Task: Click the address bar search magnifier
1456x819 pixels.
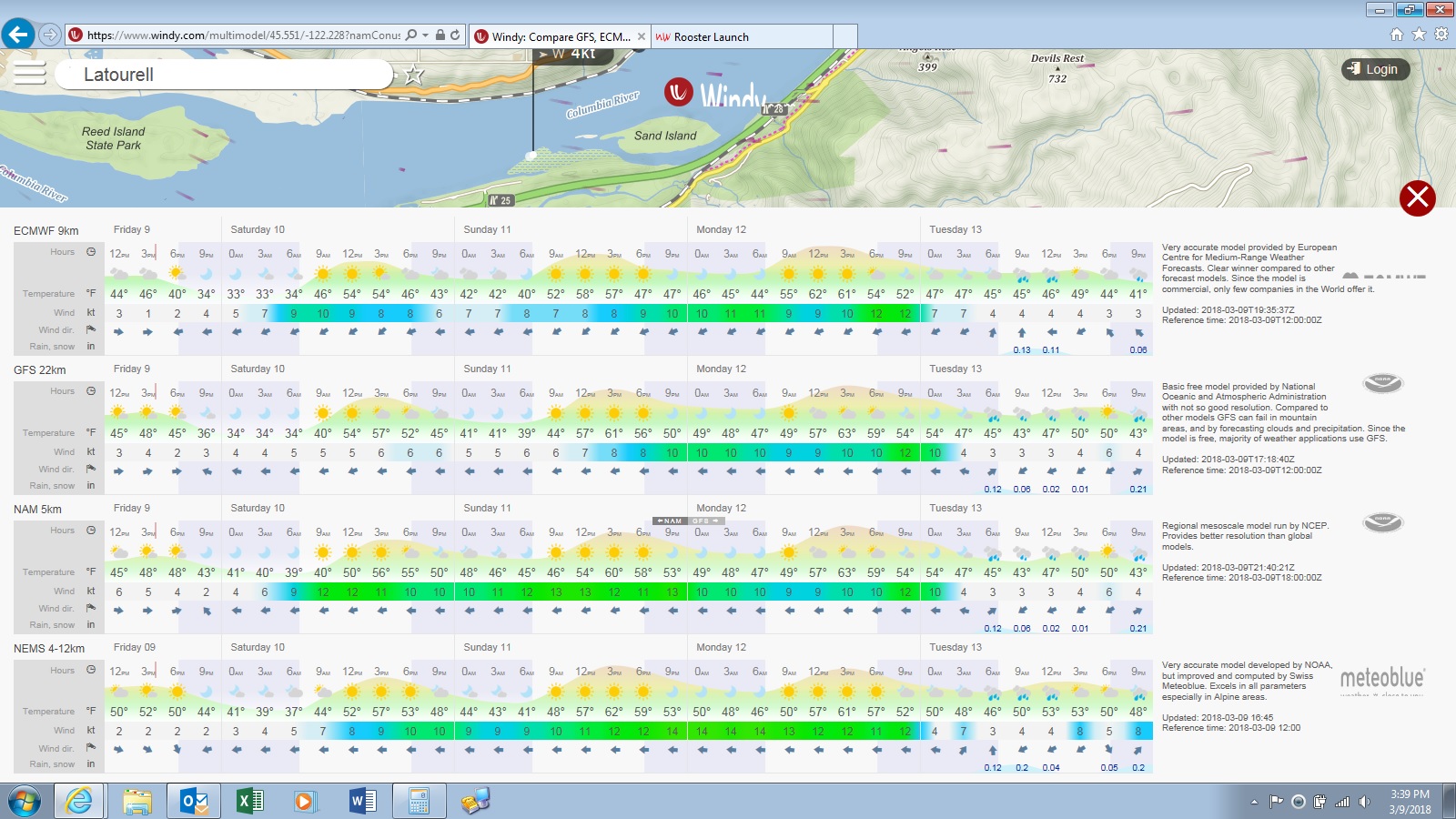Action: [x=411, y=35]
